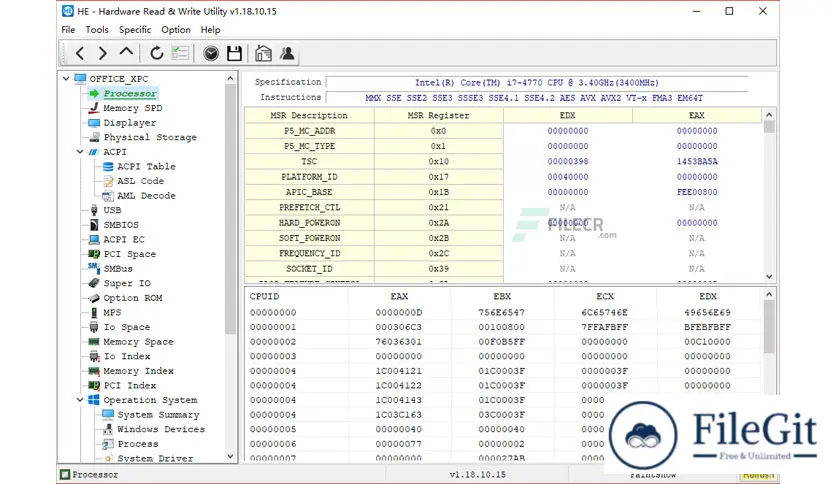Viewport: 836px width, 484px height.
Task: Click the building/home toolbar icon
Action: (x=263, y=53)
